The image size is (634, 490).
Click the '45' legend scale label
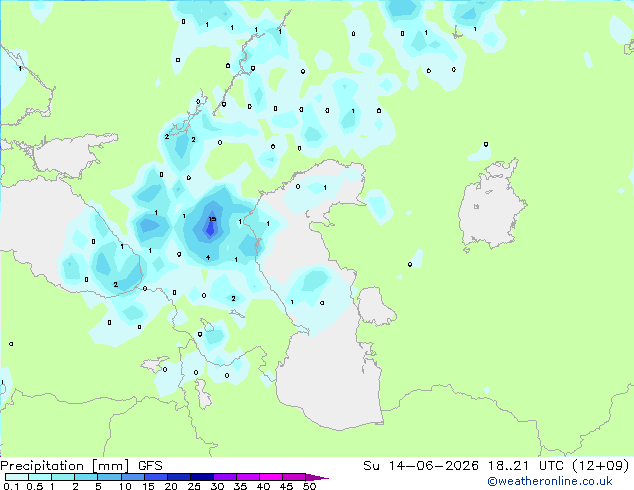286,486
